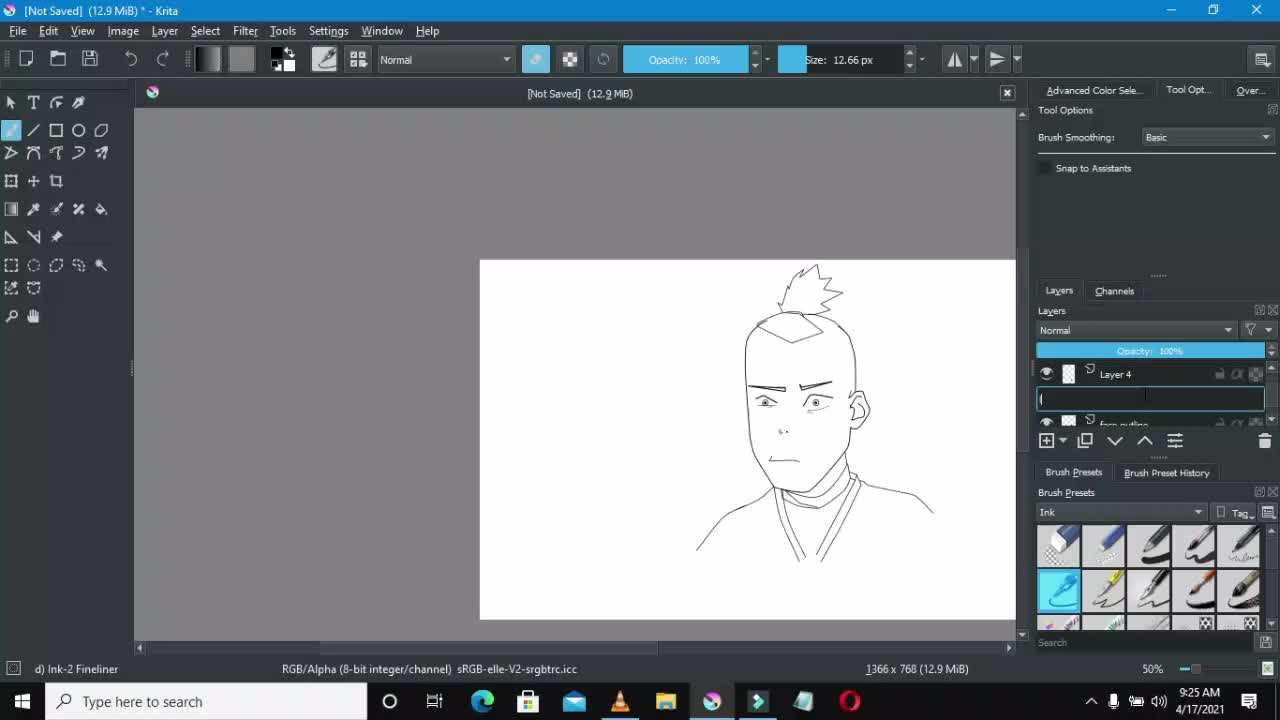Screen dimensions: 1280x720
Task: Select the Fill bucket tool
Action: 101,209
